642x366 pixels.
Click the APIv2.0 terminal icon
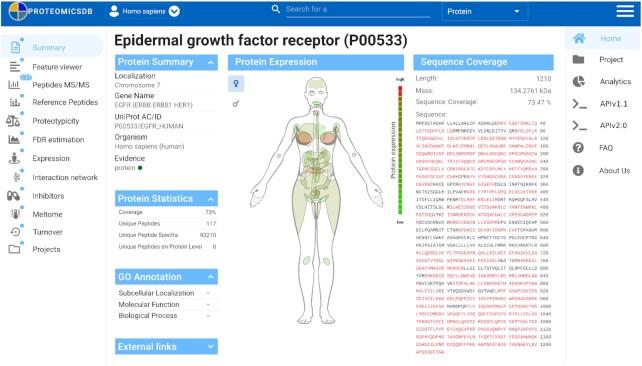[579, 125]
